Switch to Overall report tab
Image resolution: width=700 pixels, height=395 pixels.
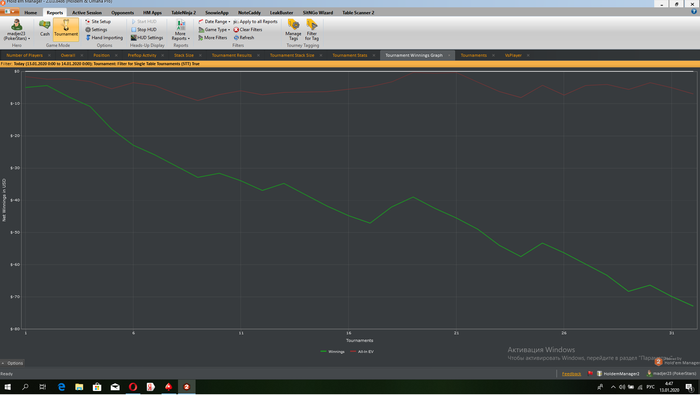[x=68, y=55]
